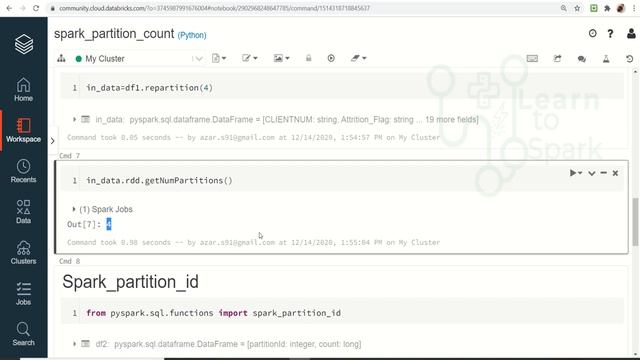Click the browser profile avatar
The image size is (640, 360).
coord(621,8)
